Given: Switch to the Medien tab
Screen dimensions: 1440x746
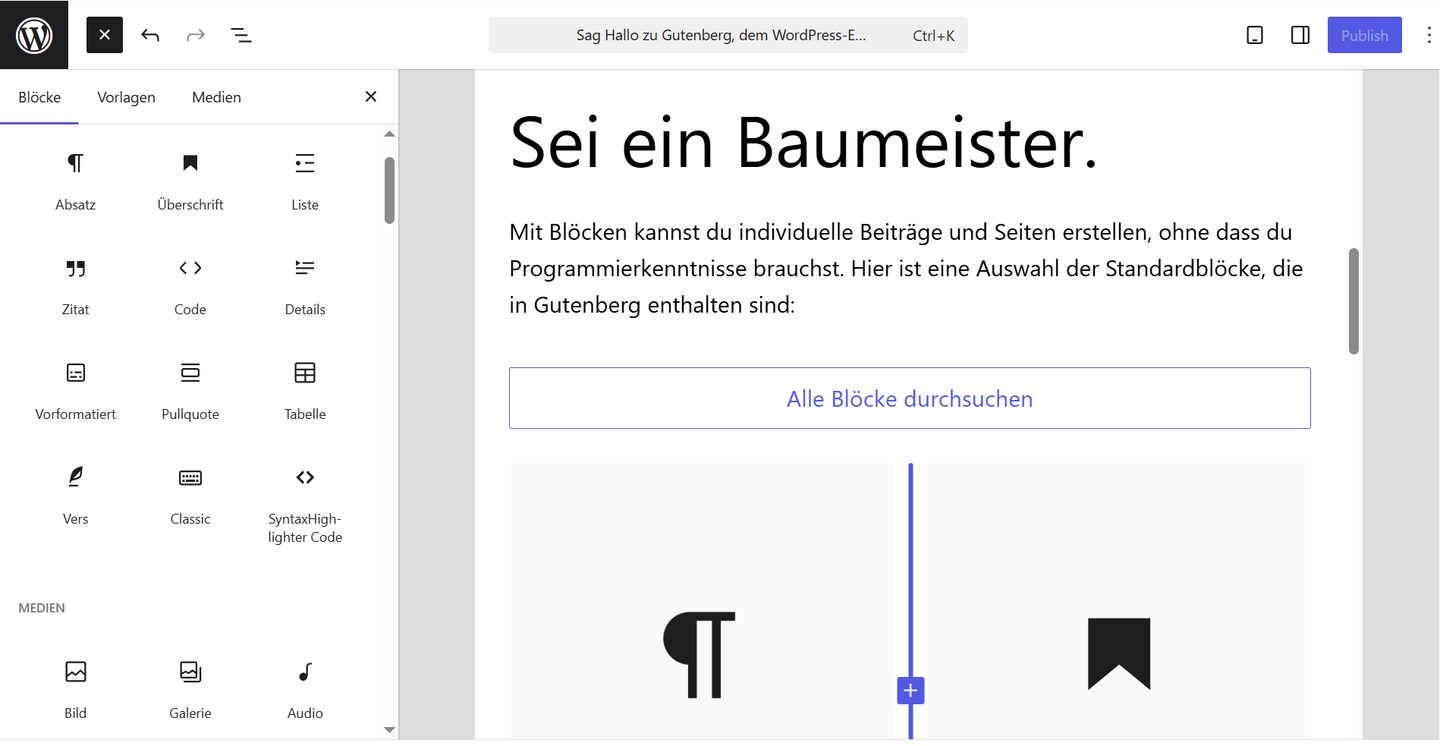Looking at the screenshot, I should tap(216, 97).
